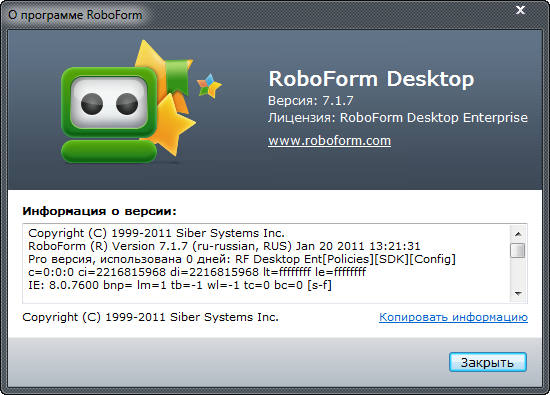Click the RoboForm (R) Version line in textbox
The image size is (550, 395).
[224, 246]
